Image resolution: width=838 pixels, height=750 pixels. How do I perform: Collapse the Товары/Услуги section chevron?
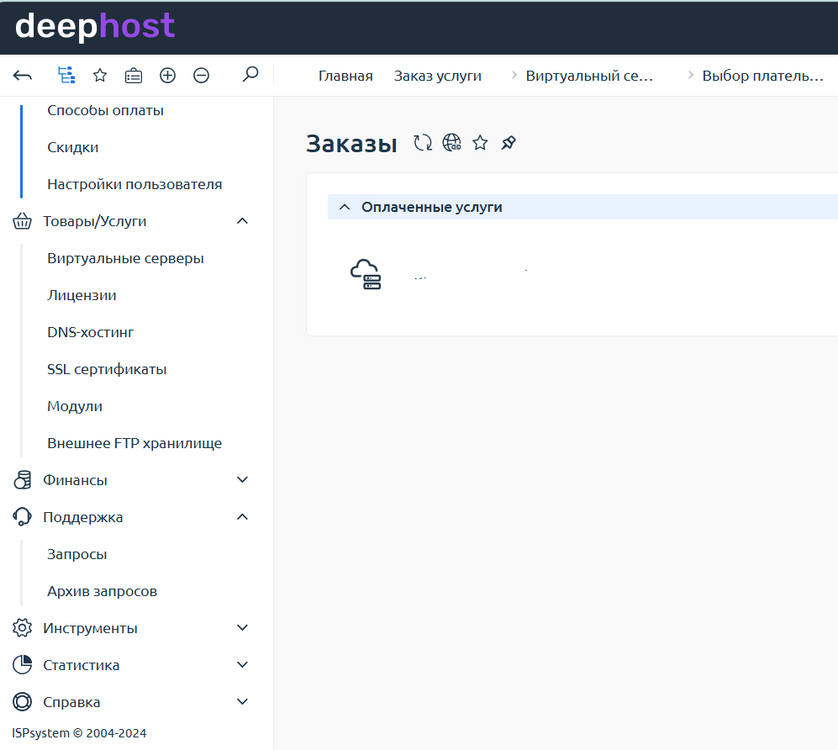pos(242,221)
